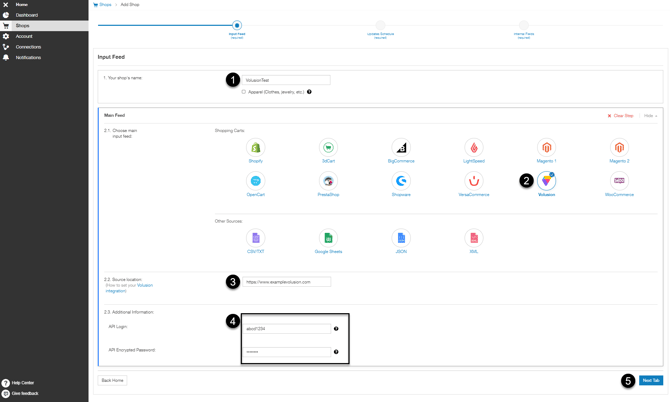Click the Back Home button
670x402 pixels.
(x=112, y=380)
